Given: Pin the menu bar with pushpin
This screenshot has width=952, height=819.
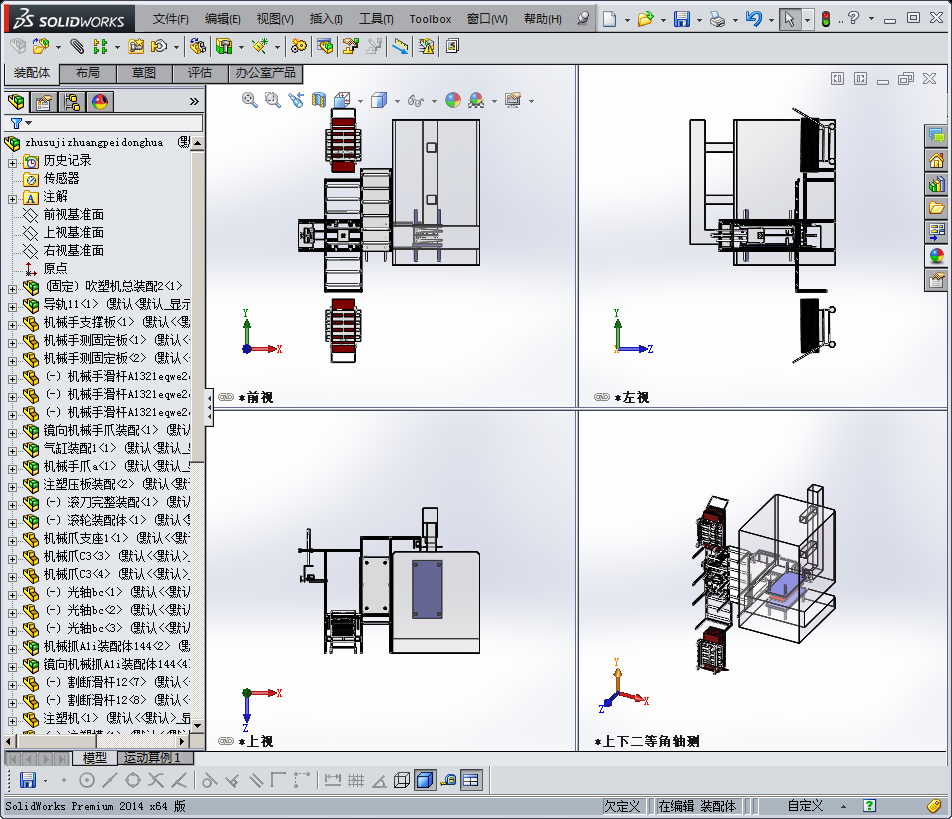Looking at the screenshot, I should click(x=583, y=18).
